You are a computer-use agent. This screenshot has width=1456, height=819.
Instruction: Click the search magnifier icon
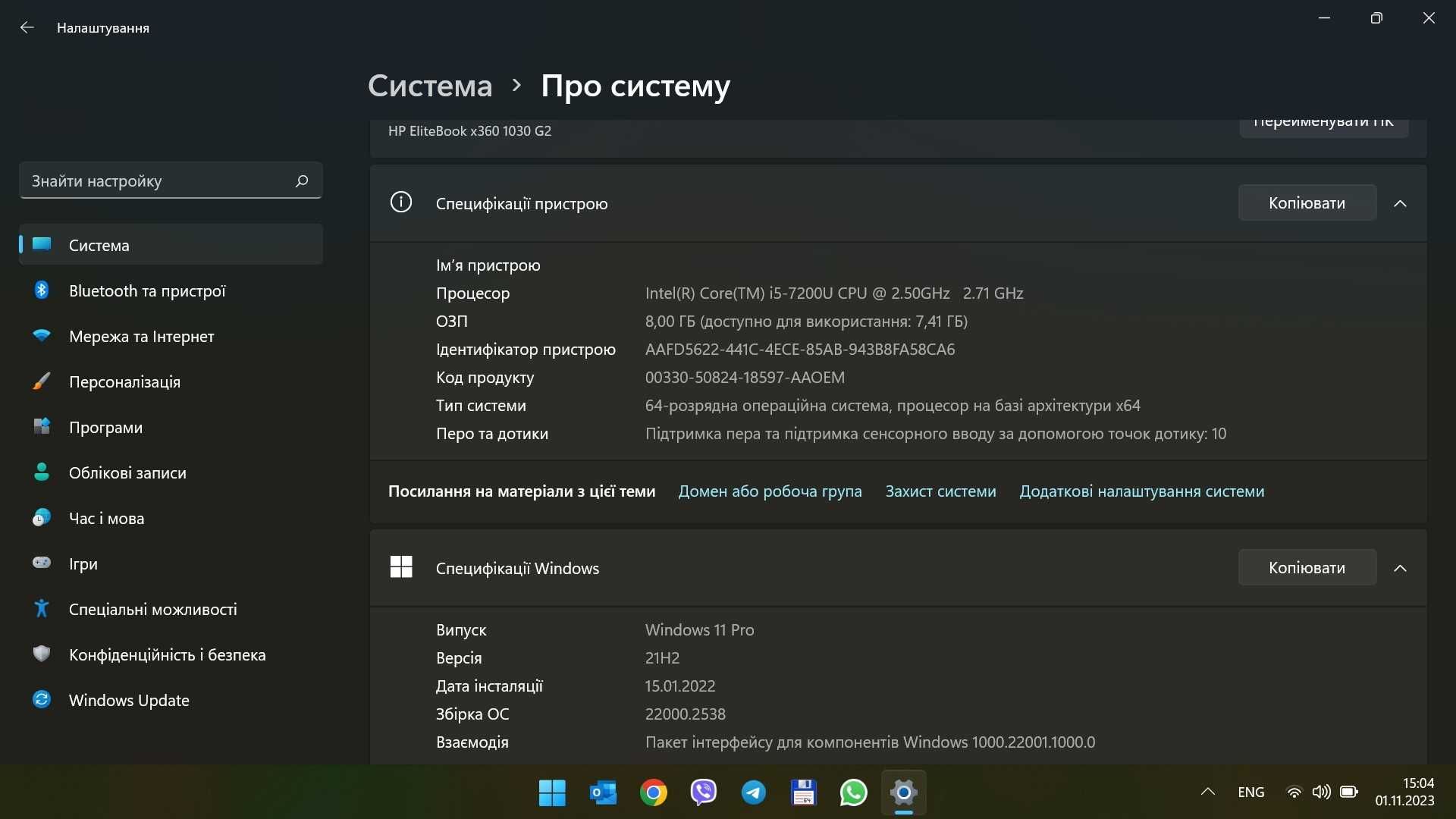pyautogui.click(x=302, y=180)
